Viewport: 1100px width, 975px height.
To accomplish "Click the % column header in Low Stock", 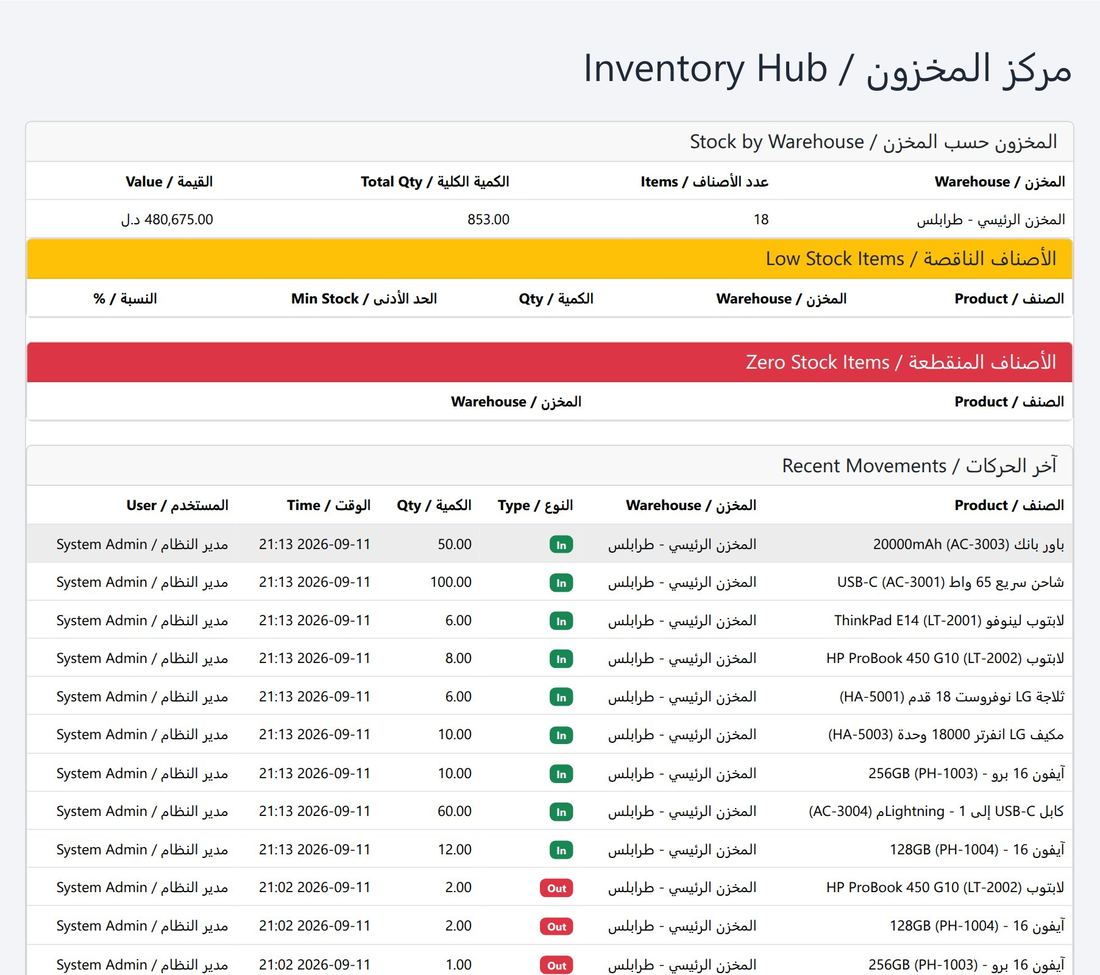I will coord(125,299).
